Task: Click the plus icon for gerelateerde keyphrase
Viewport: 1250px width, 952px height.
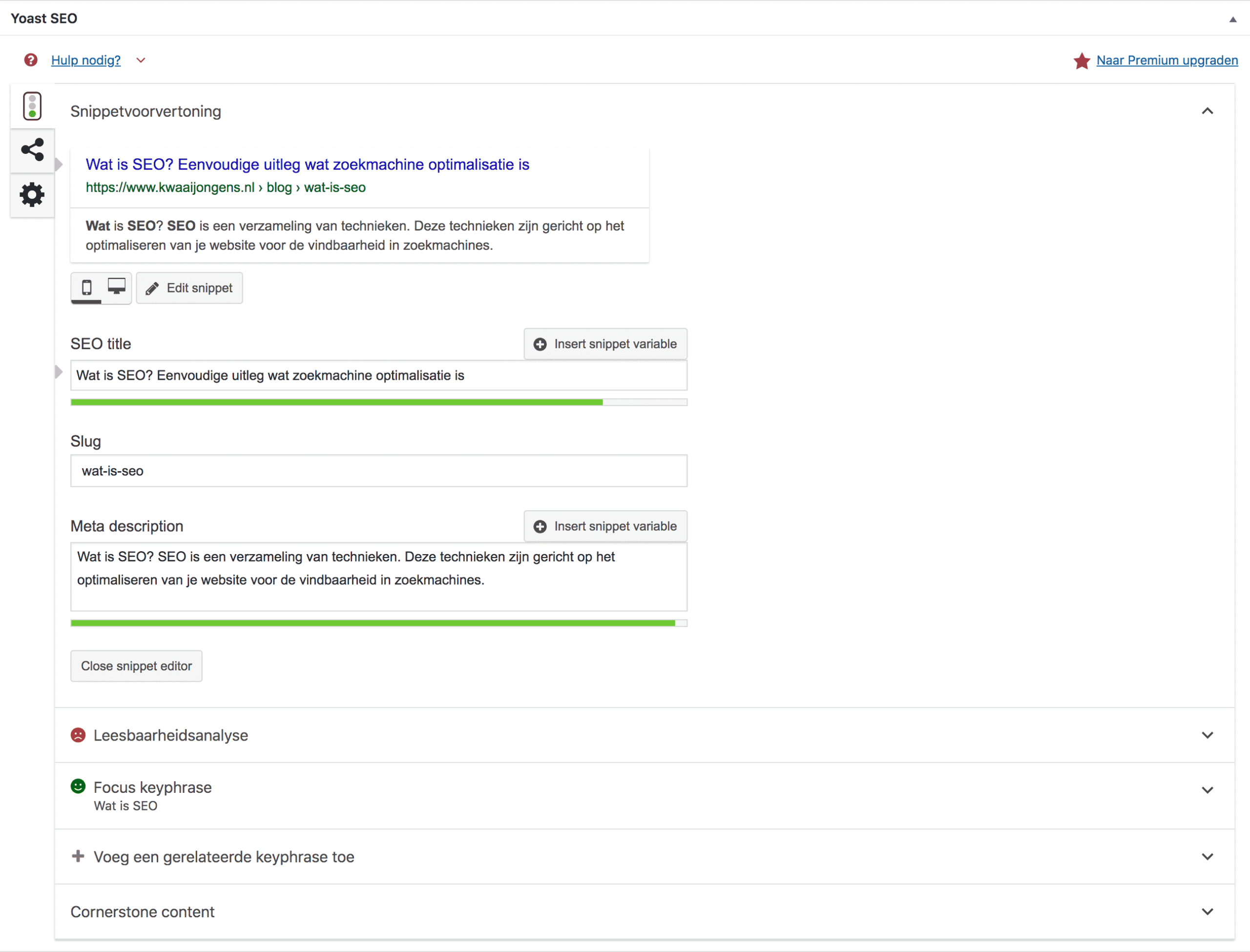Action: click(77, 857)
